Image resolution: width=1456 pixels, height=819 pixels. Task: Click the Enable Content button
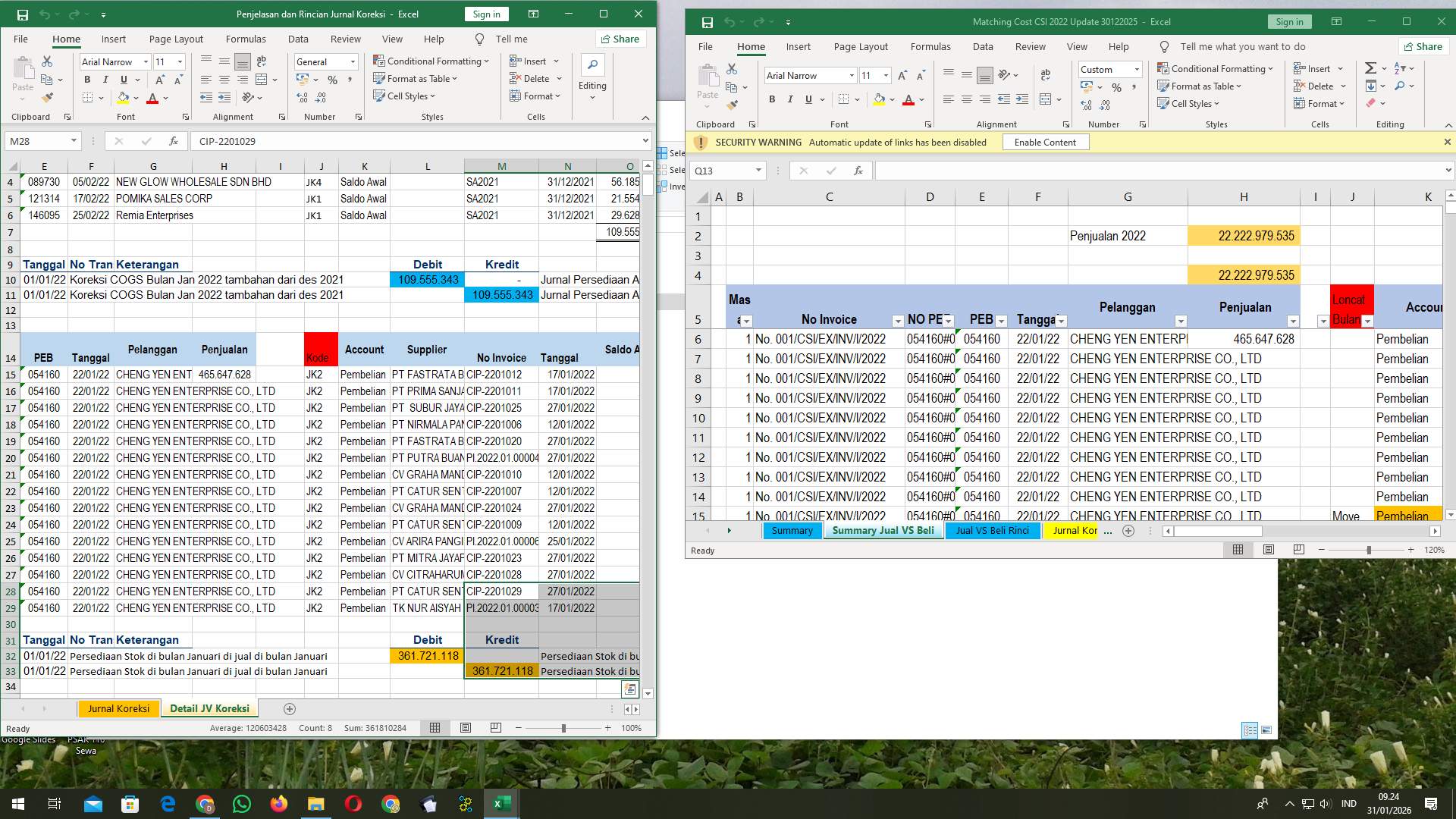point(1046,142)
